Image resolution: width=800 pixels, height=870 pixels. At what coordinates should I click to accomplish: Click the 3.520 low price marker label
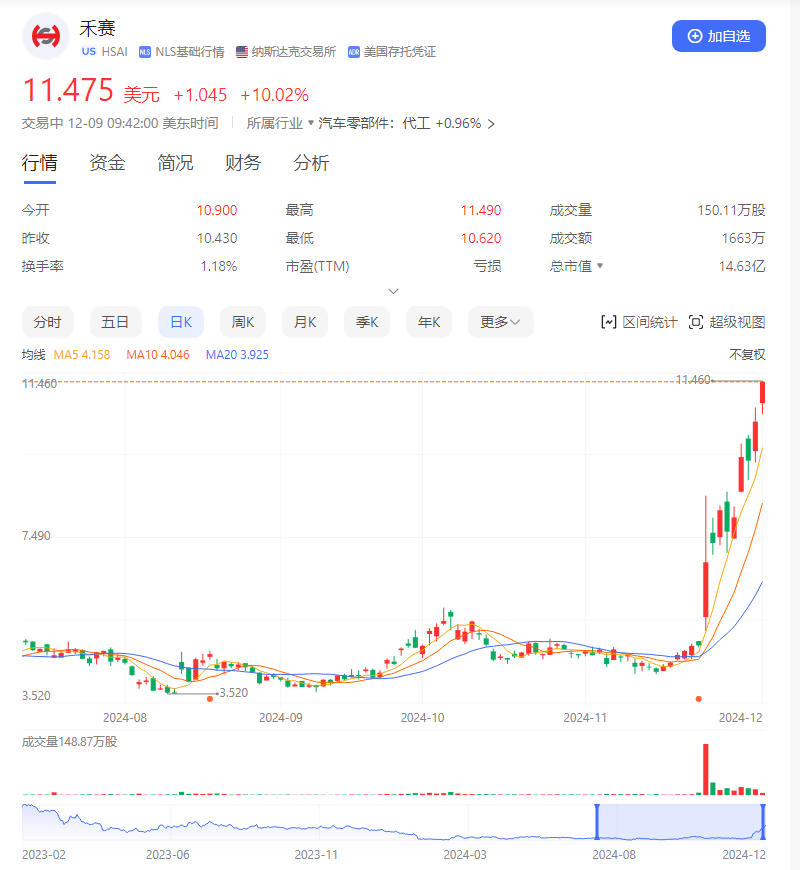[234, 693]
